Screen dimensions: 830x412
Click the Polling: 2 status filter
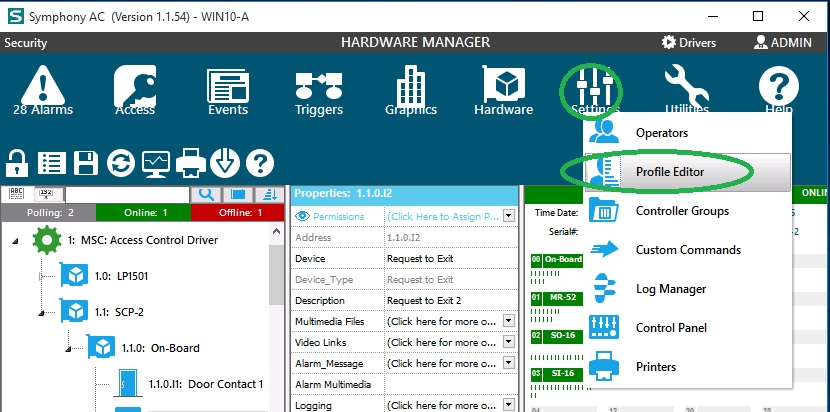pyautogui.click(x=48, y=213)
